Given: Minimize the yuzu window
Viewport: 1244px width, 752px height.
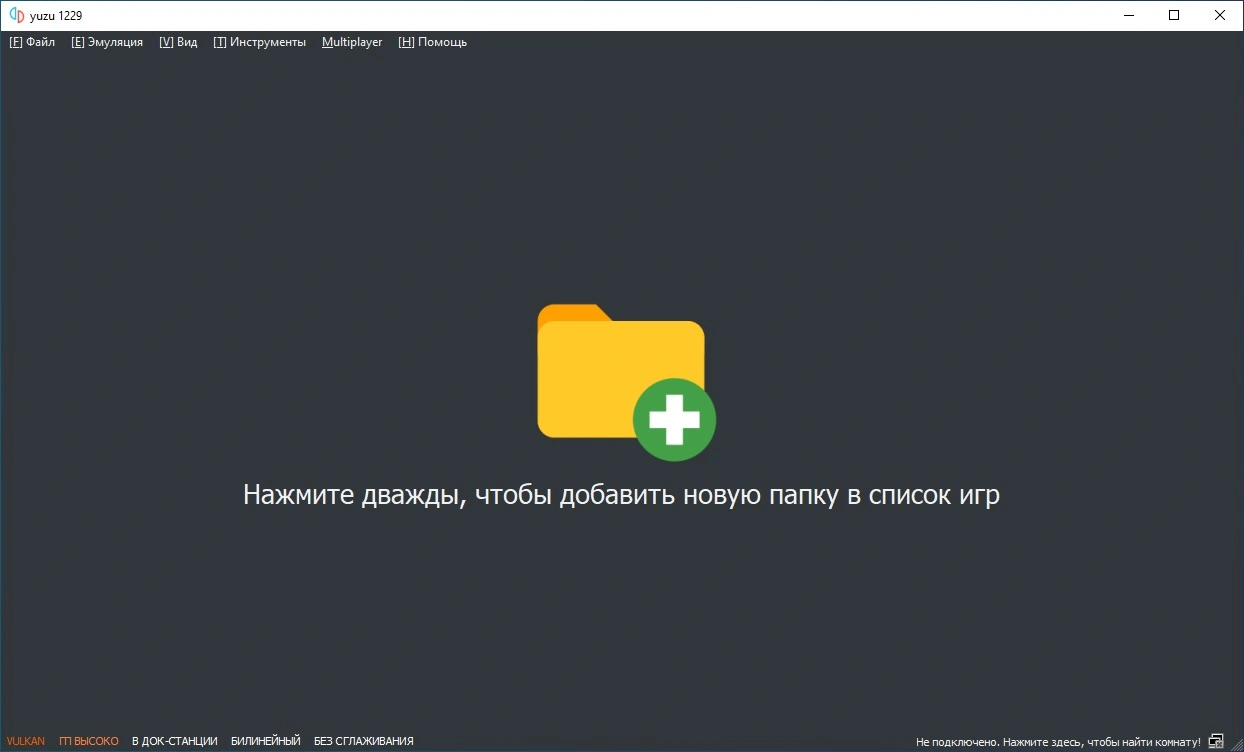Looking at the screenshot, I should click(1128, 15).
